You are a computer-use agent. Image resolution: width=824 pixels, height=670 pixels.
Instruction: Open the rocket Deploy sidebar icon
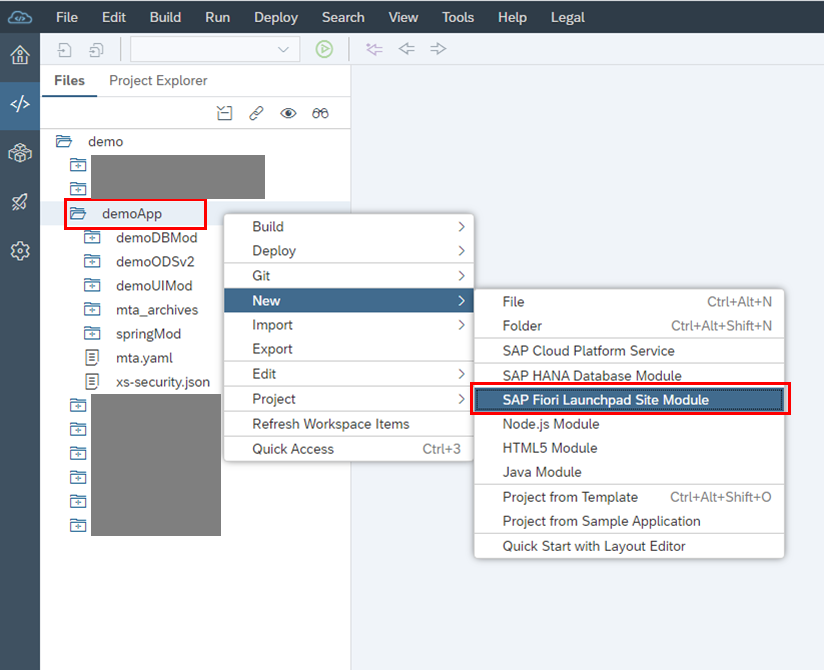tap(20, 202)
